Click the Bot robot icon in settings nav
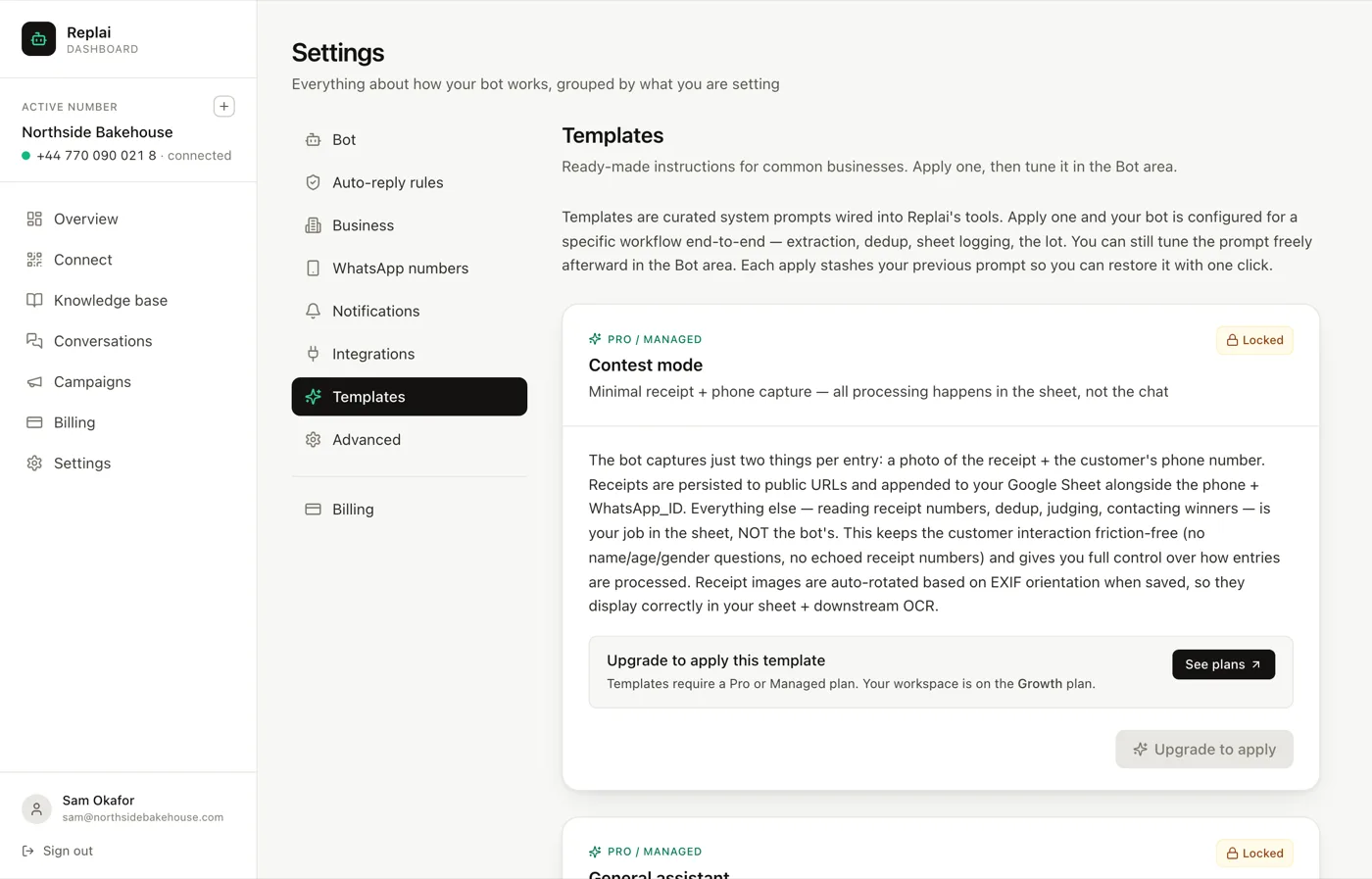Viewport: 1372px width, 879px height. (313, 139)
